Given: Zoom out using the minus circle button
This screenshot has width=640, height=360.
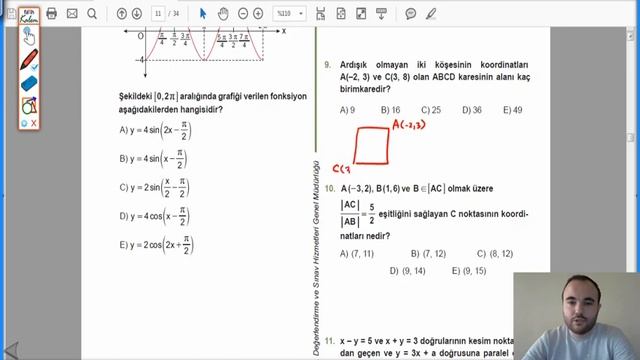Looking at the screenshot, I should [x=243, y=13].
